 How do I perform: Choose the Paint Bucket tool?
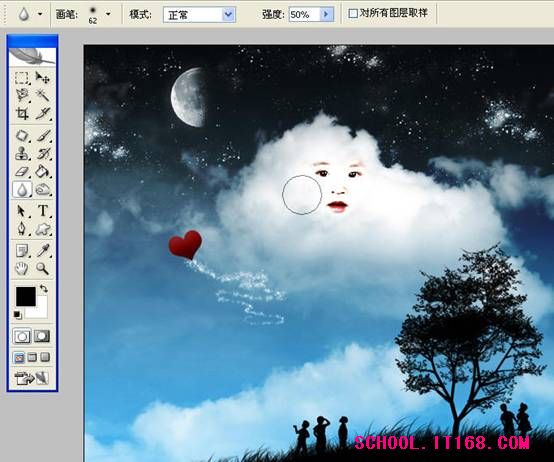click(x=43, y=171)
